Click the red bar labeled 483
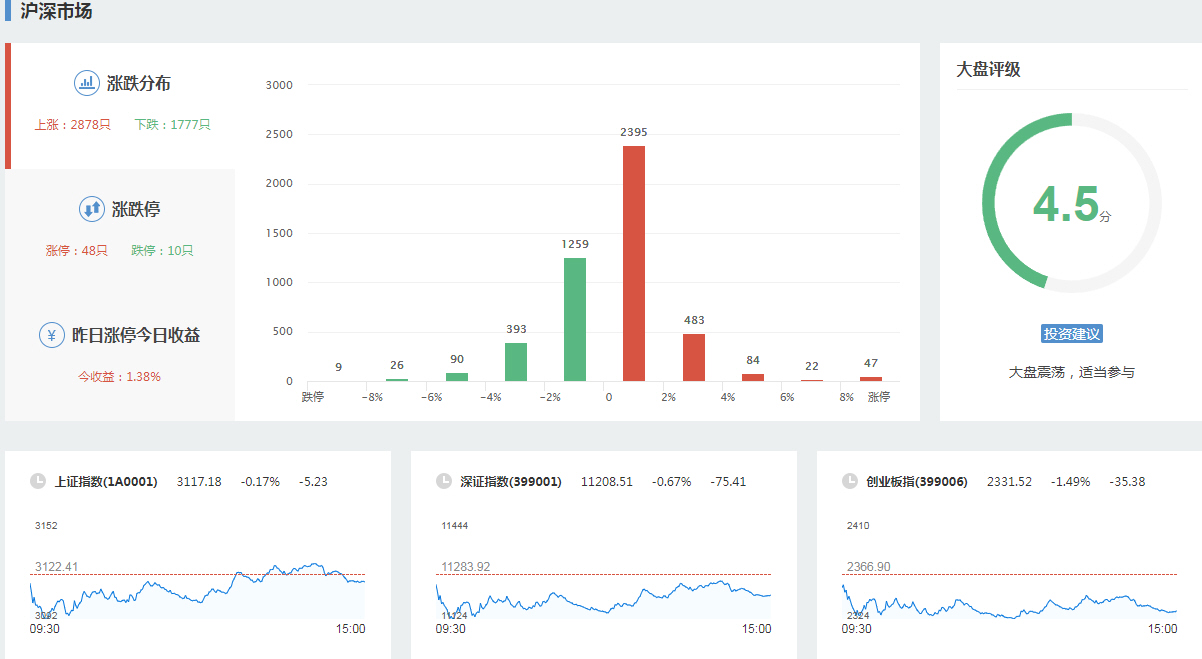The width and height of the screenshot is (1202, 659). click(694, 358)
